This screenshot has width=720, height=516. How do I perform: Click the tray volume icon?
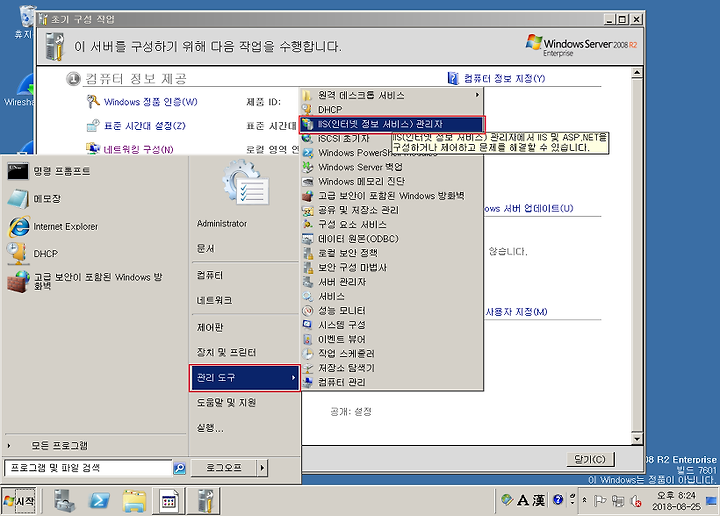pos(636,501)
